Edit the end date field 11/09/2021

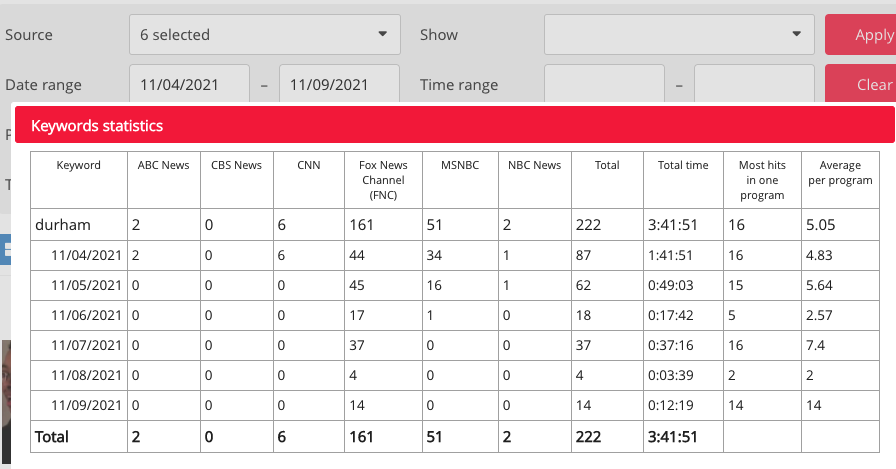pos(339,84)
